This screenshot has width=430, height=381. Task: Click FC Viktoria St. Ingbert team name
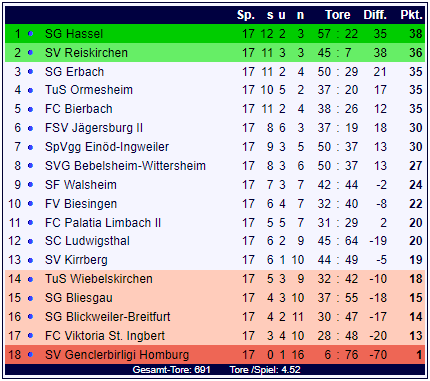coord(105,336)
